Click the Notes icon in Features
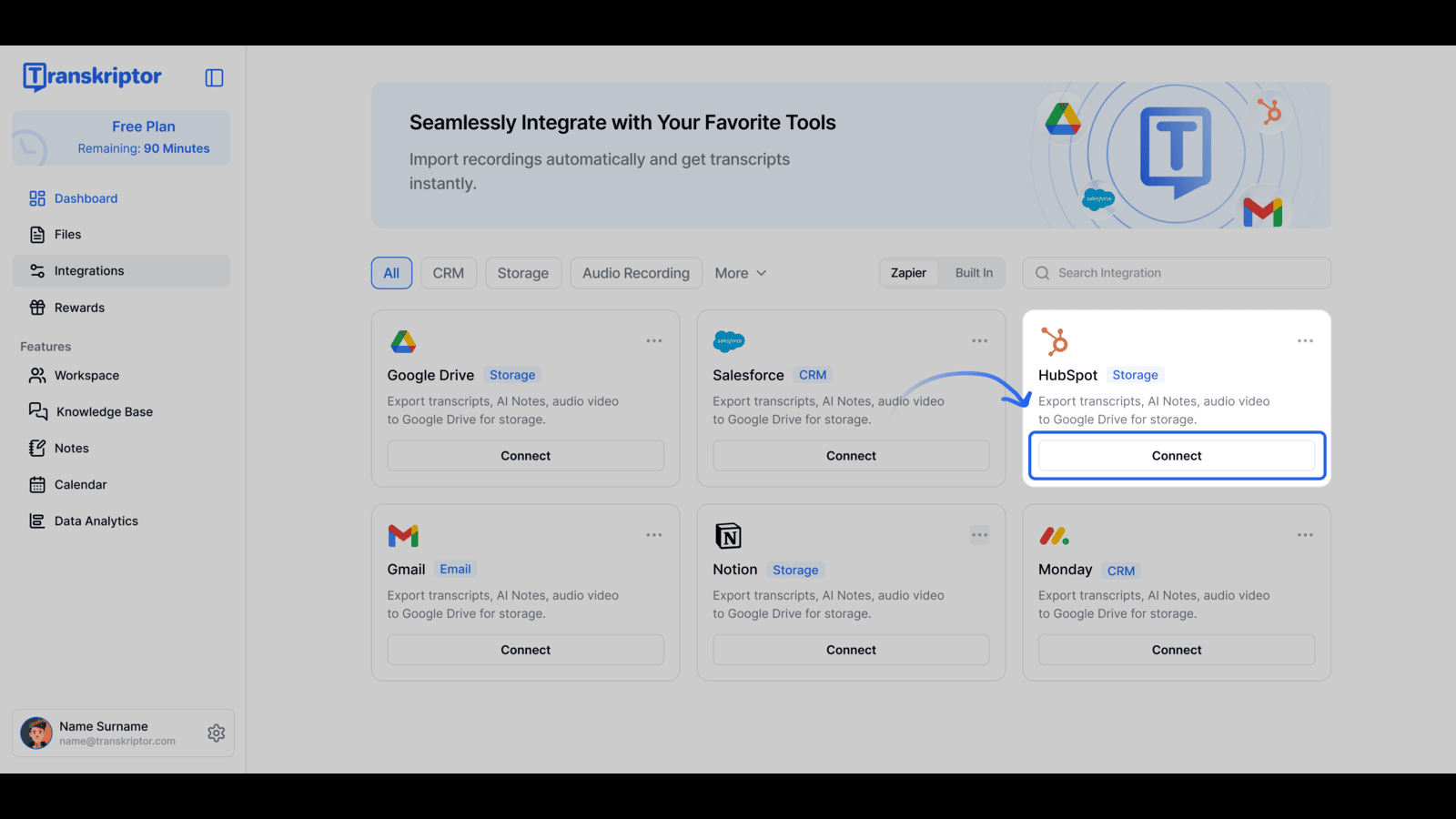This screenshot has width=1456, height=819. pyautogui.click(x=36, y=448)
